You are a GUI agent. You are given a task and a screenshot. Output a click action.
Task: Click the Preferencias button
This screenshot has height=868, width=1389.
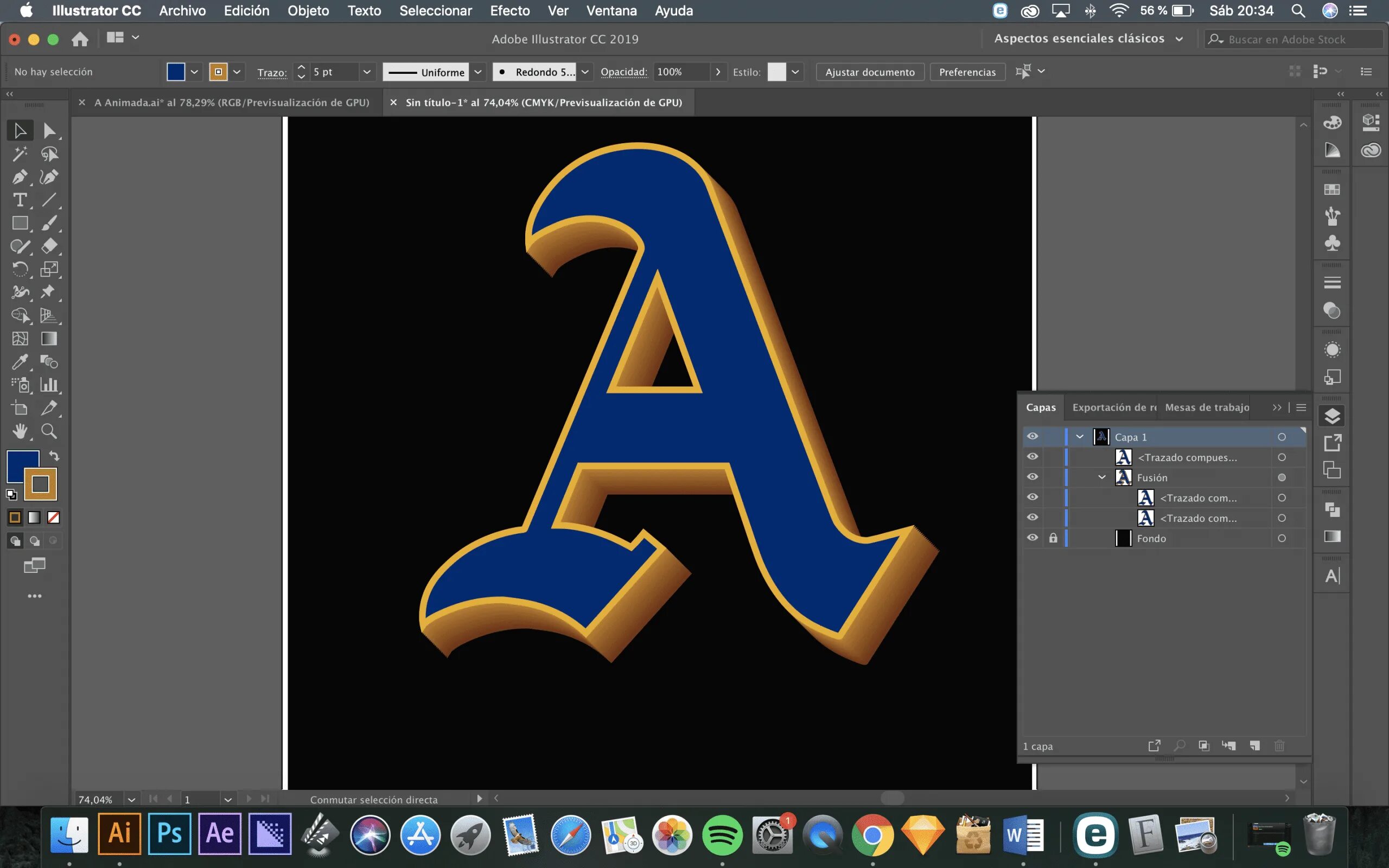[967, 72]
